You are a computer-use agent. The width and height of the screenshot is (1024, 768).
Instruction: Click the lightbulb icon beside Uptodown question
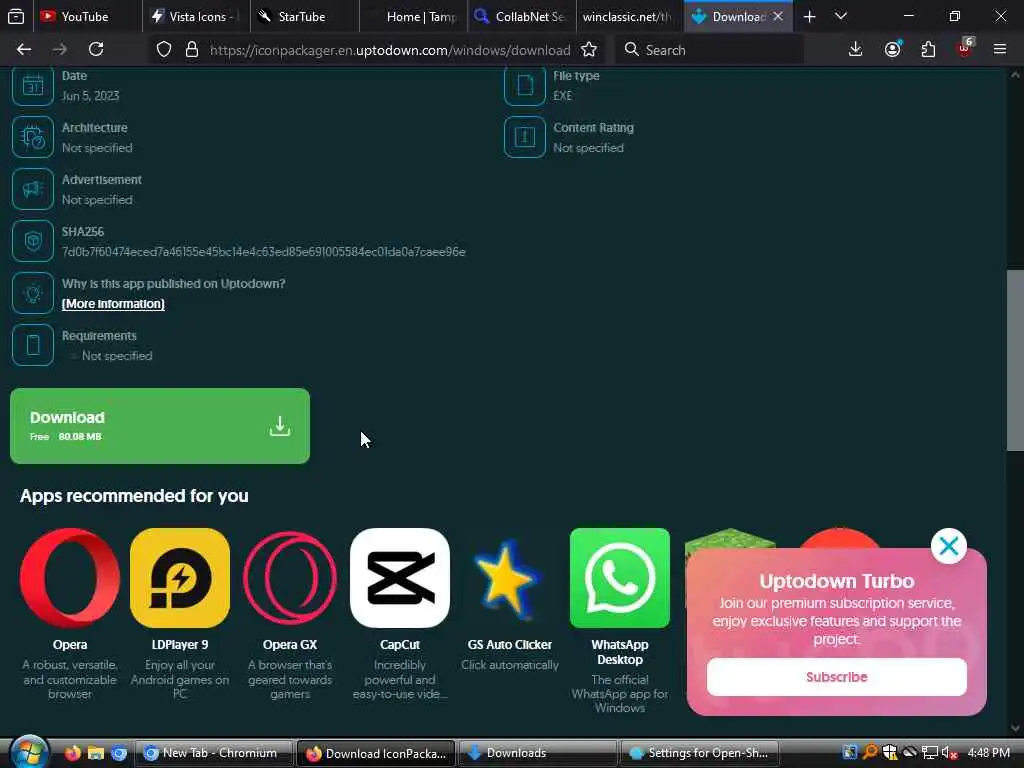[33, 293]
